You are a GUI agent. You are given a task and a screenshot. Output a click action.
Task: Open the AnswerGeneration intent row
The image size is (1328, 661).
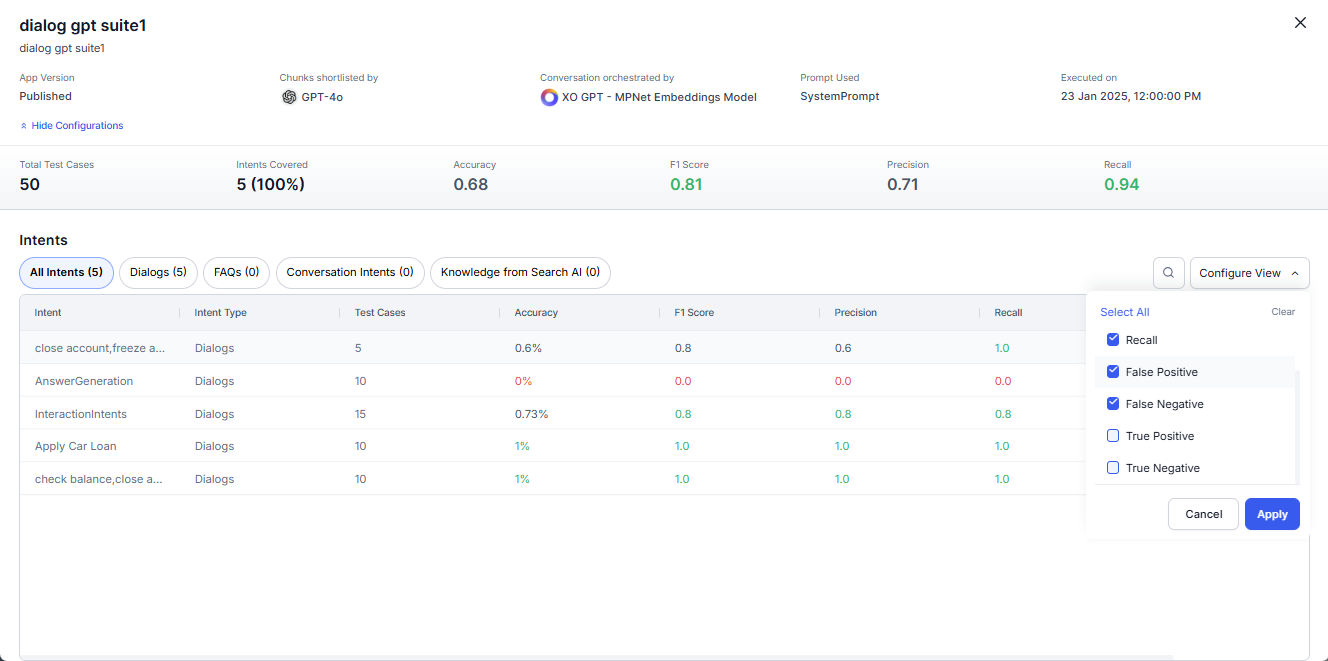click(84, 381)
